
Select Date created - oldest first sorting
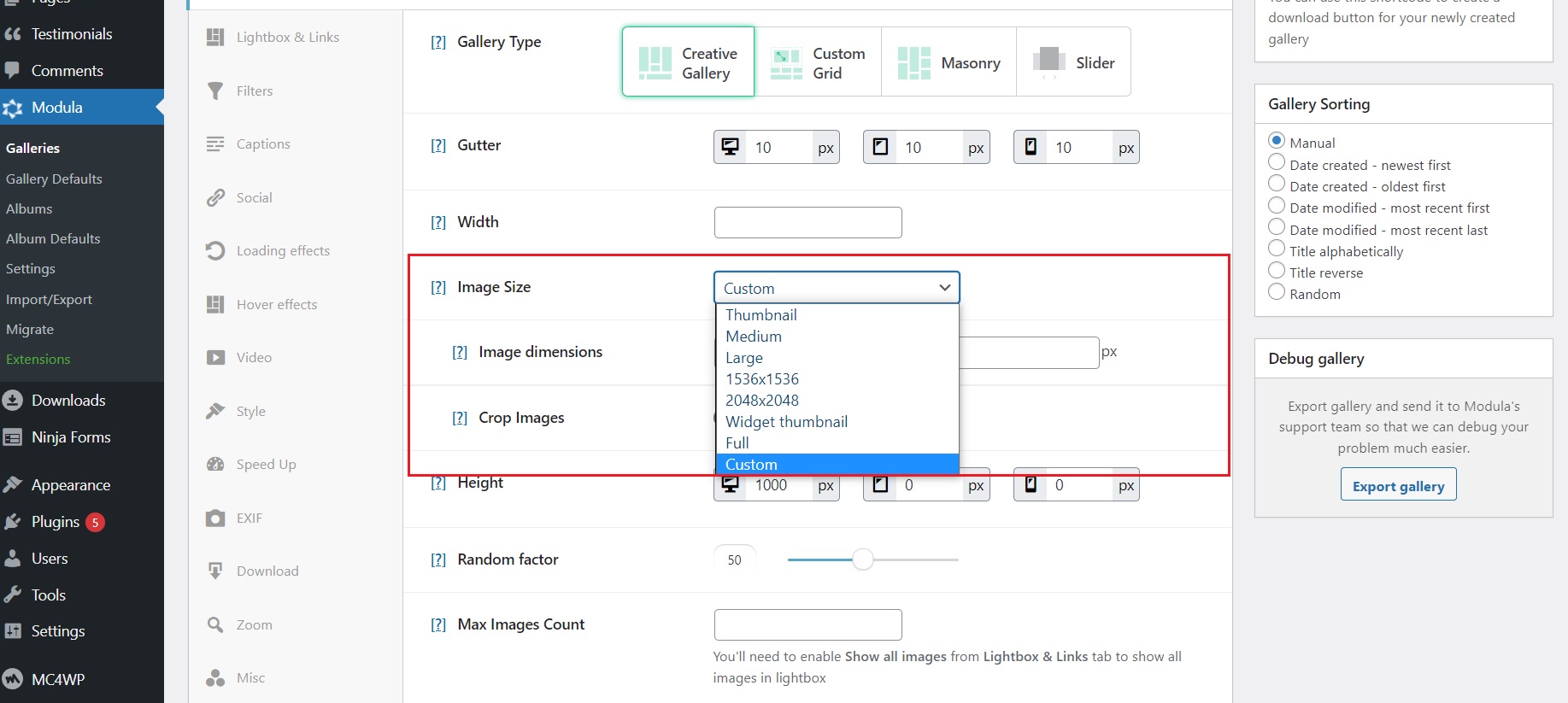tap(1277, 183)
